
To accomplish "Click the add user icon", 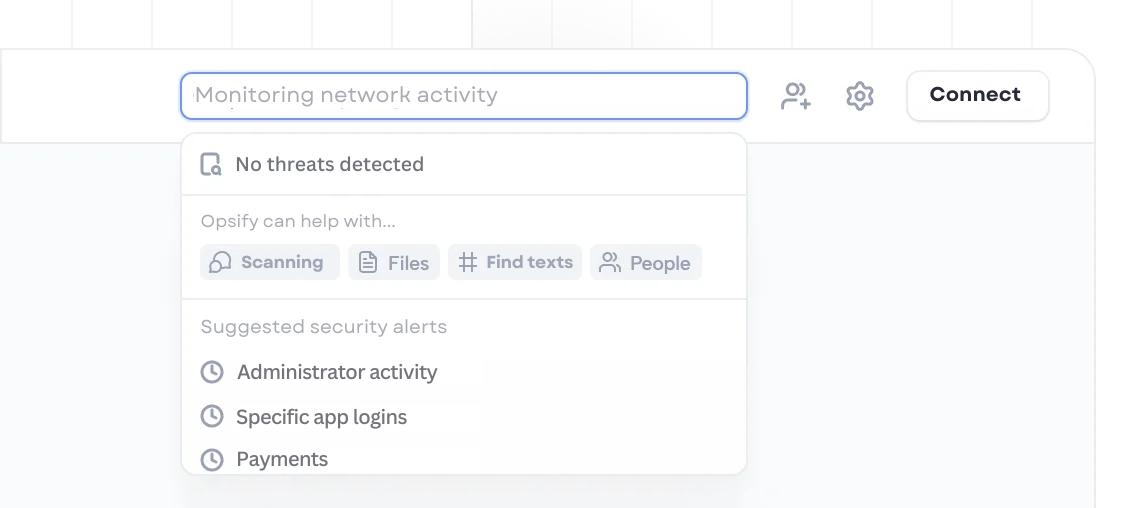I will pos(795,96).
